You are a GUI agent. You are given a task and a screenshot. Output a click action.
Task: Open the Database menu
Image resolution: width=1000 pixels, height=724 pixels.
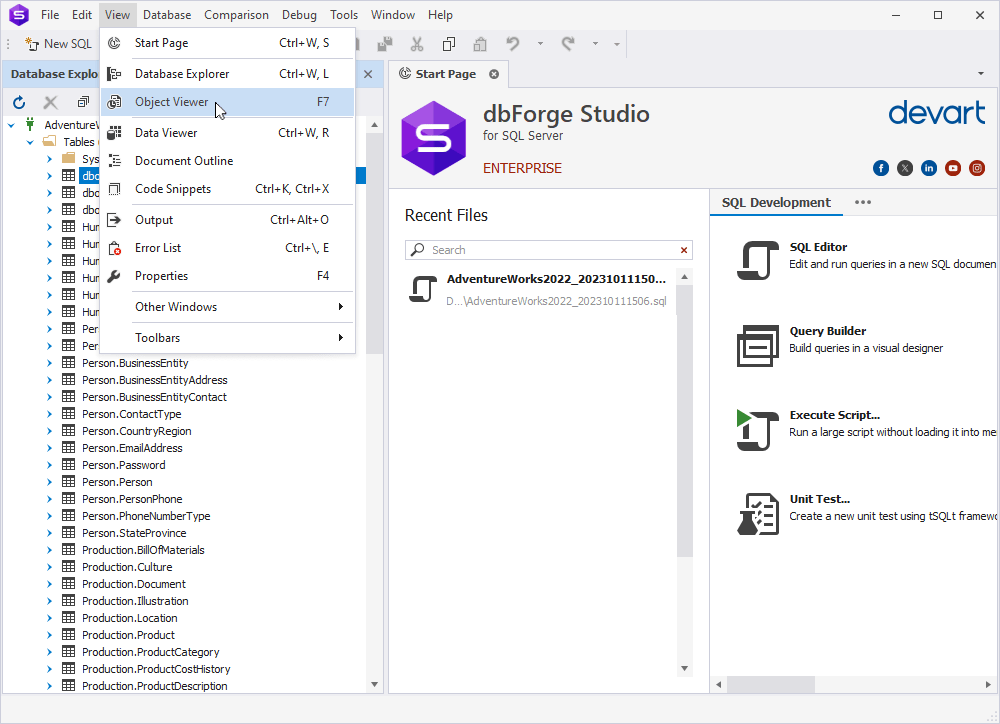pos(166,14)
